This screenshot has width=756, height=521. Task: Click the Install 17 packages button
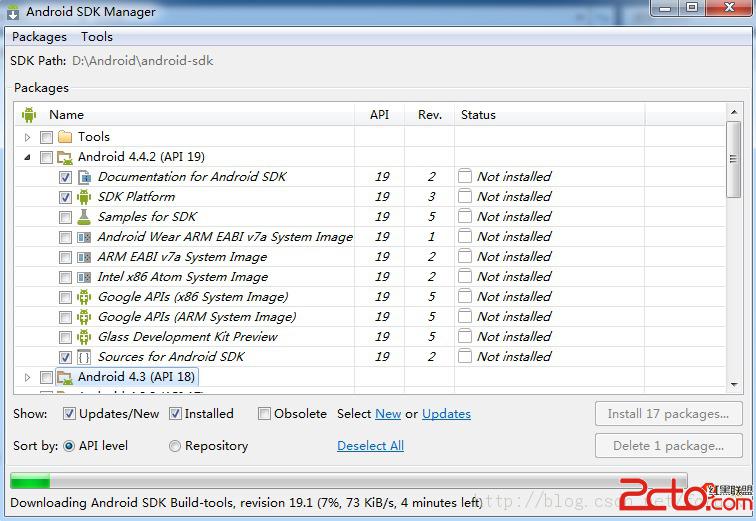668,414
